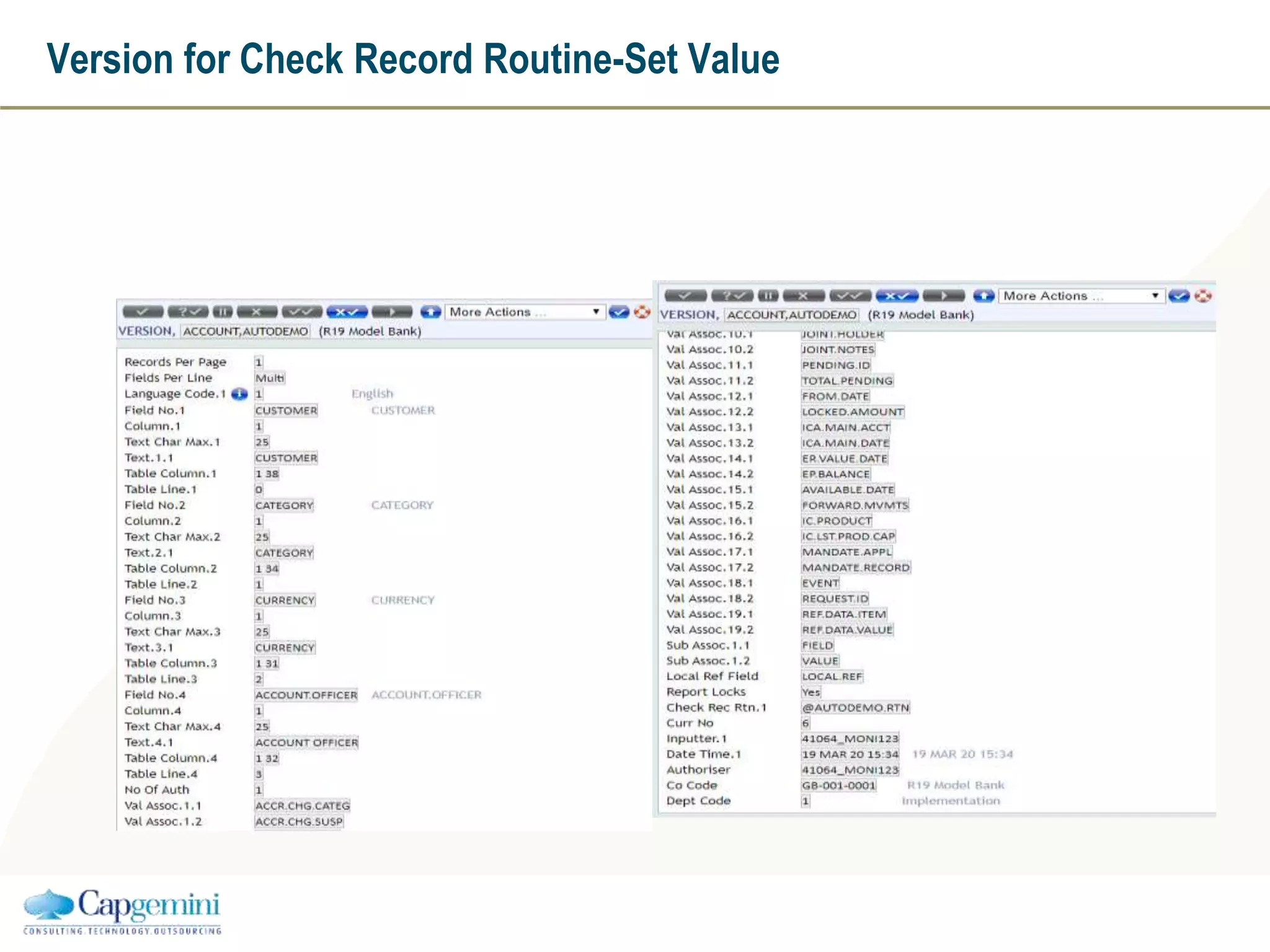This screenshot has width=1270, height=952.
Task: Click the validate question-check icon in left toolbar
Action: click(x=189, y=312)
